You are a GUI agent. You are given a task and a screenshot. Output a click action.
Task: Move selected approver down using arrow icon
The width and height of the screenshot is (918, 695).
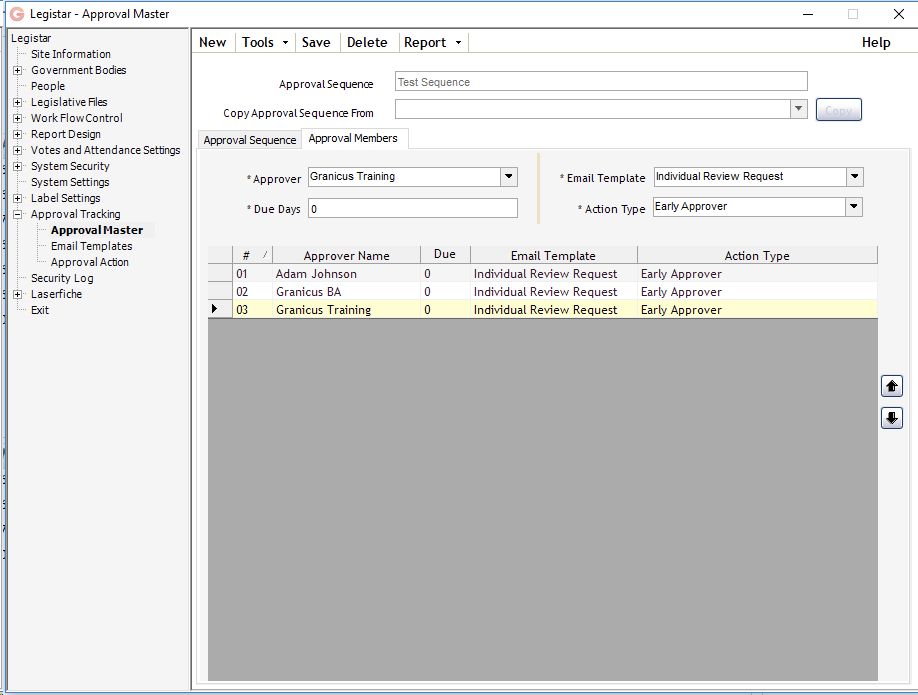(891, 418)
